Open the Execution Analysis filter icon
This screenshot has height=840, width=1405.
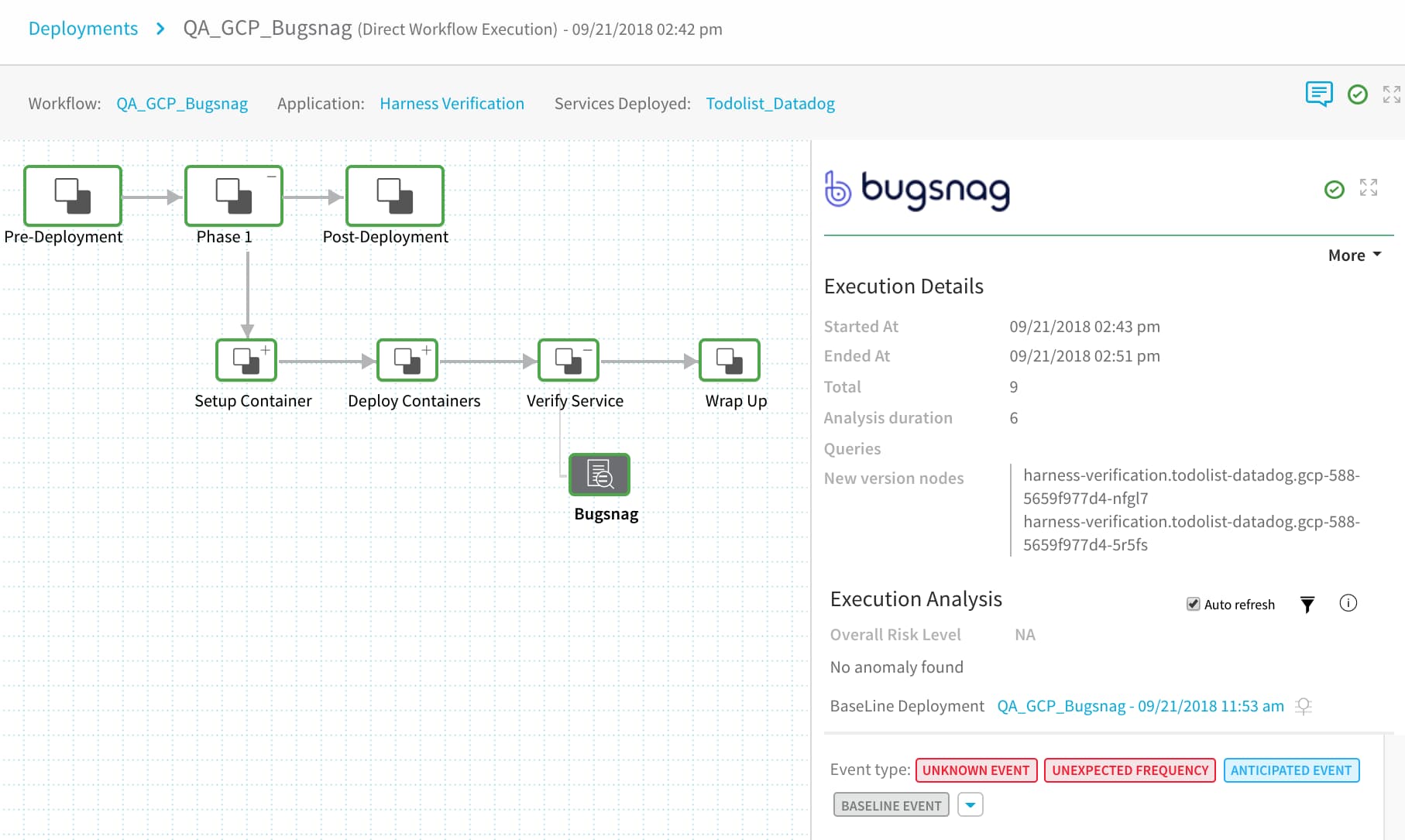point(1307,605)
